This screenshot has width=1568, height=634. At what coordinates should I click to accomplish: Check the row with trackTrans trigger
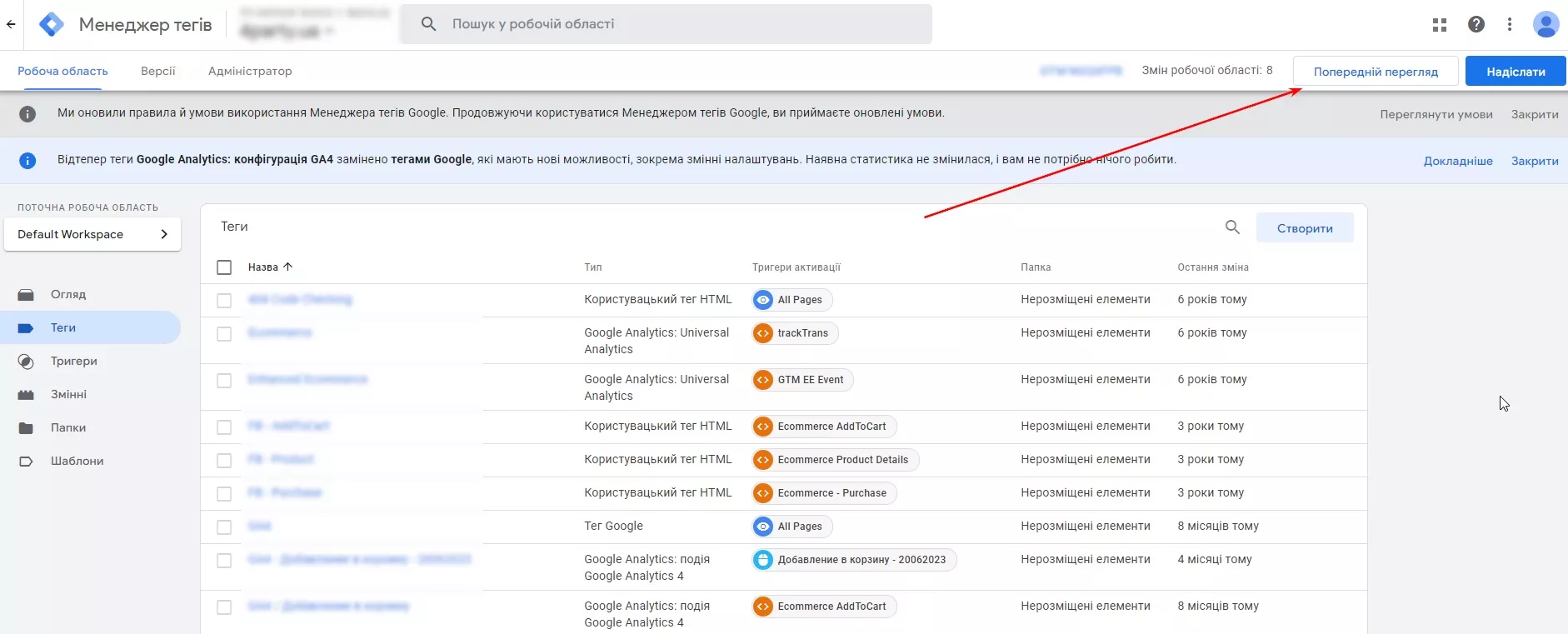pyautogui.click(x=224, y=334)
